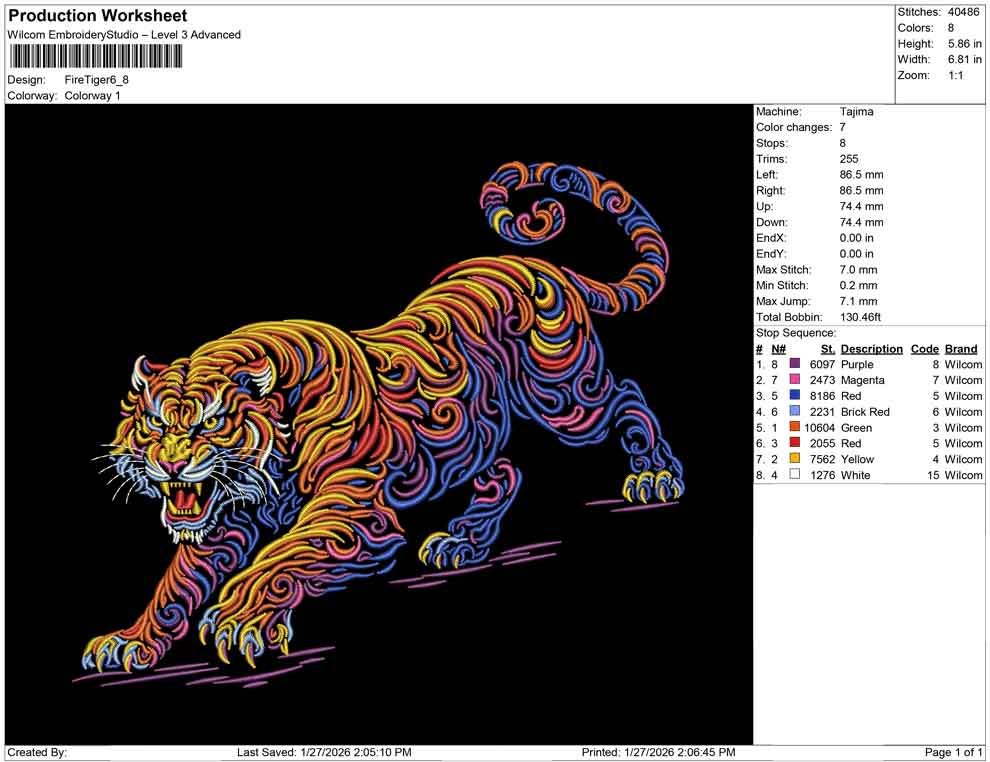Click the Purple color swatch in stop sequence

[x=795, y=365]
